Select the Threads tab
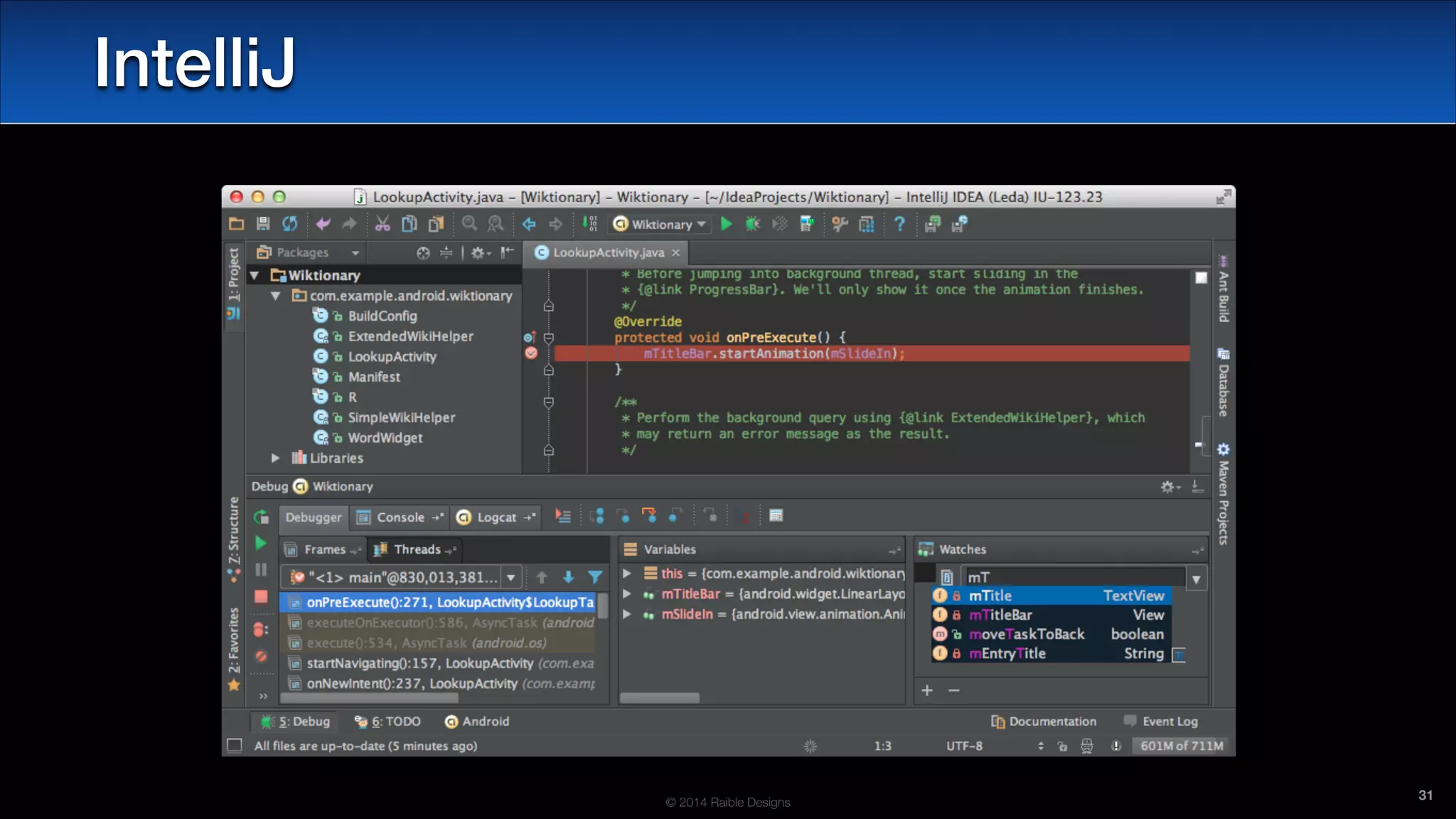Image resolution: width=1456 pixels, height=819 pixels. [415, 550]
